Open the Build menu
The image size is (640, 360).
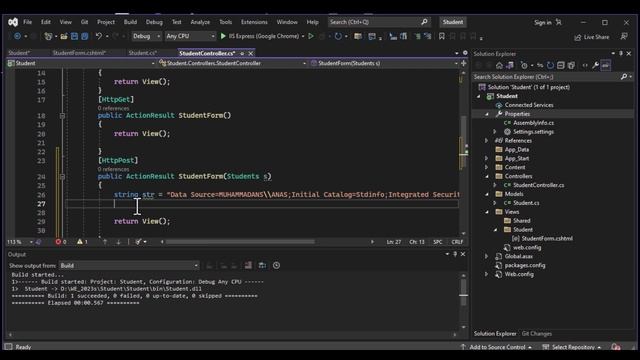pos(130,22)
